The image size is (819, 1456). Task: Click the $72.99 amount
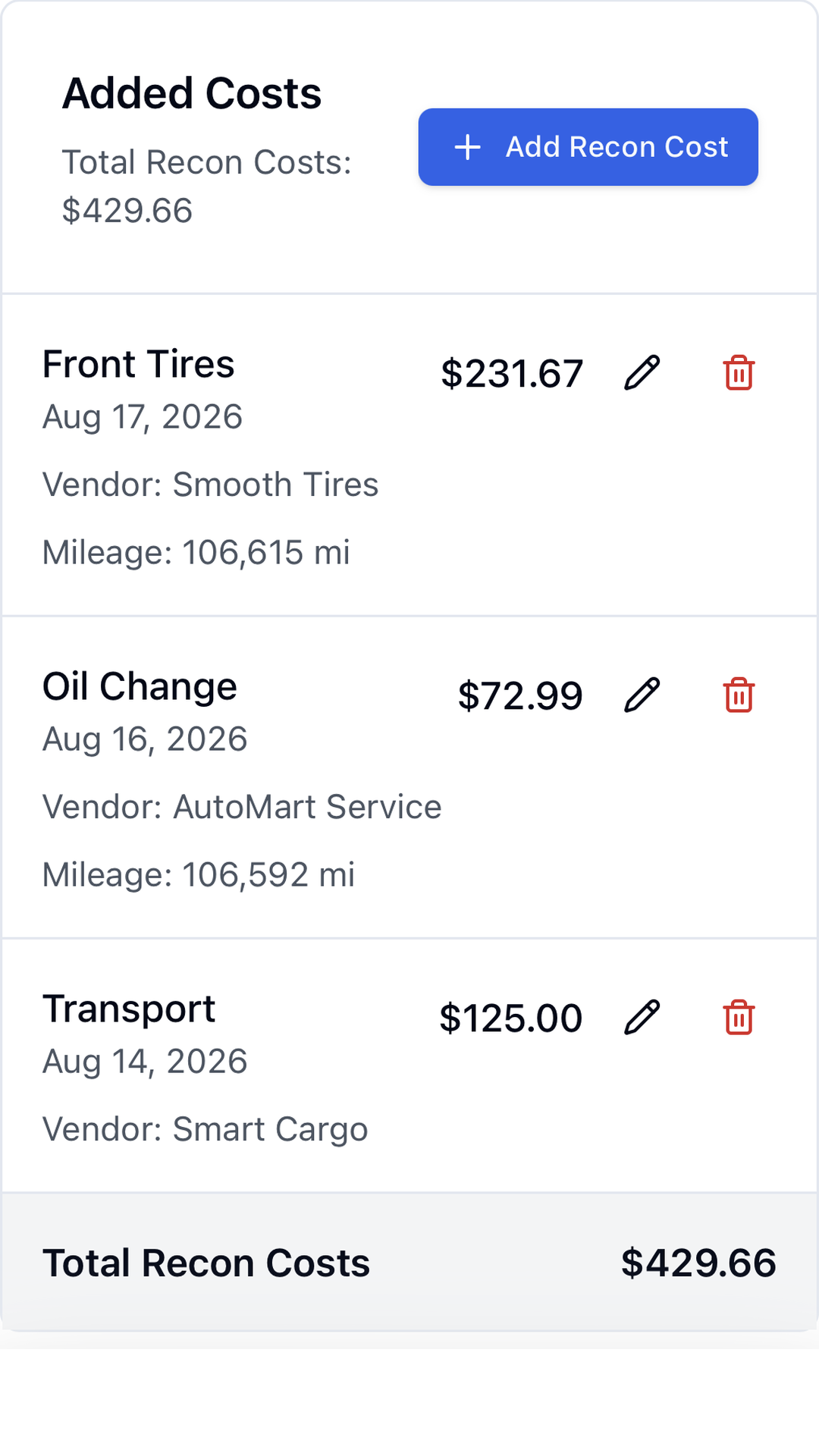tap(521, 696)
